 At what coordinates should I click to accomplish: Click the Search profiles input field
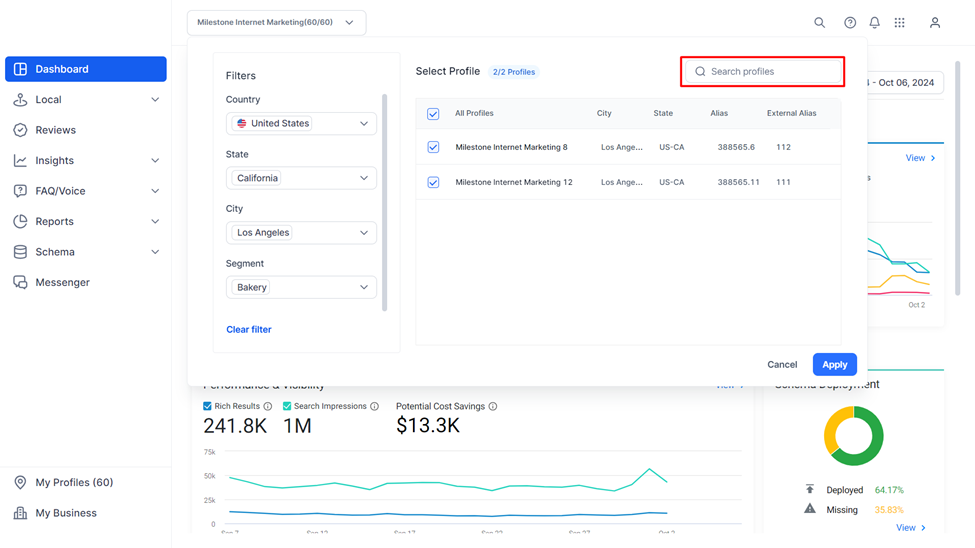click(762, 72)
